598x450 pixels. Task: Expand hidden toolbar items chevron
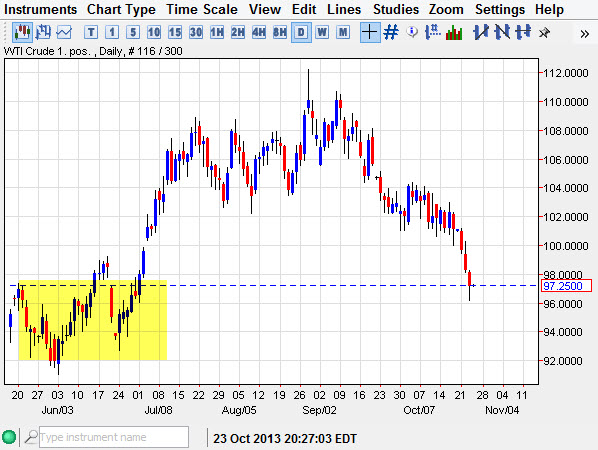(x=584, y=34)
